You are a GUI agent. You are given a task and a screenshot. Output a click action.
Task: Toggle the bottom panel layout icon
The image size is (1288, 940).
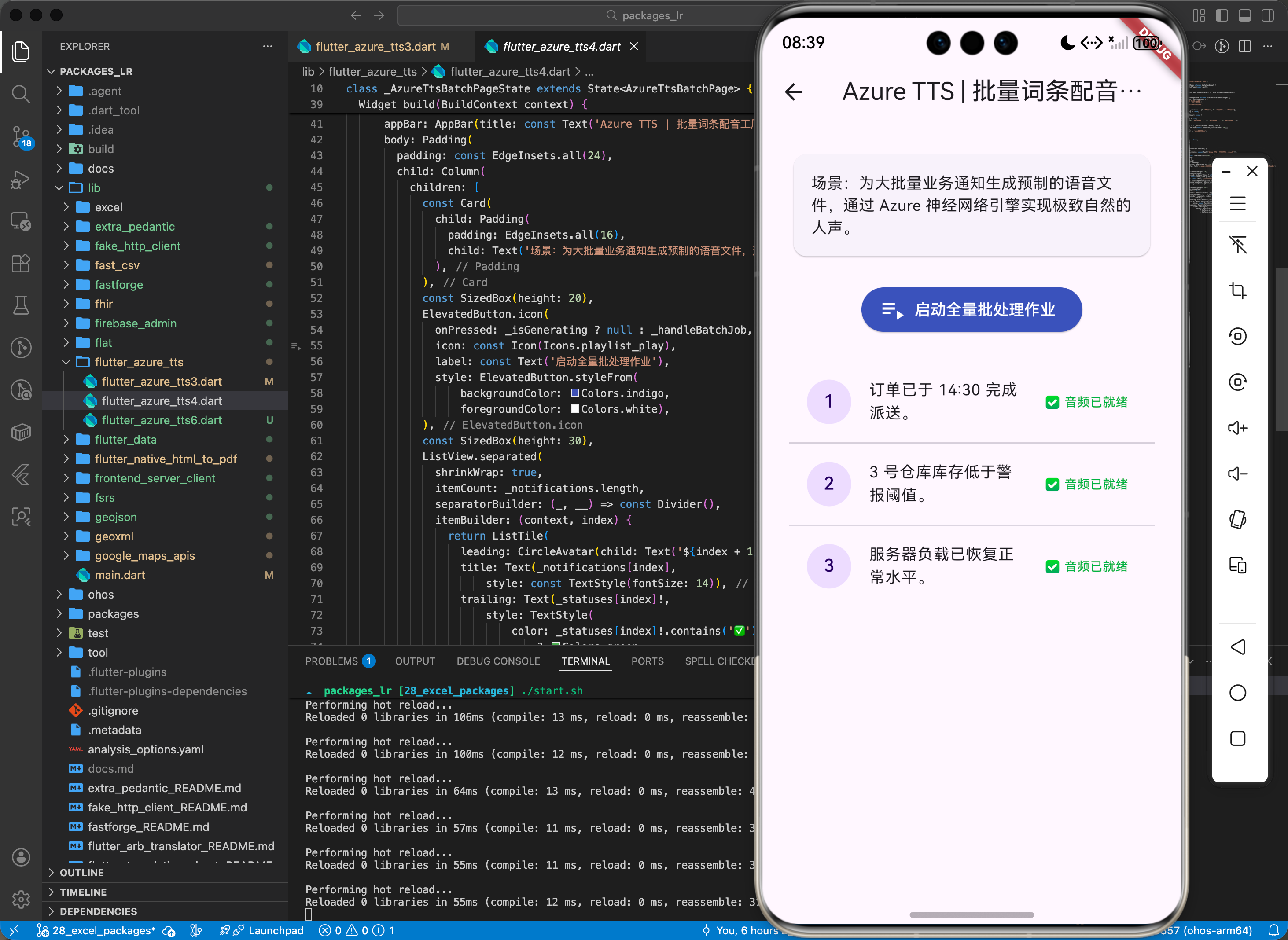pyautogui.click(x=1245, y=15)
